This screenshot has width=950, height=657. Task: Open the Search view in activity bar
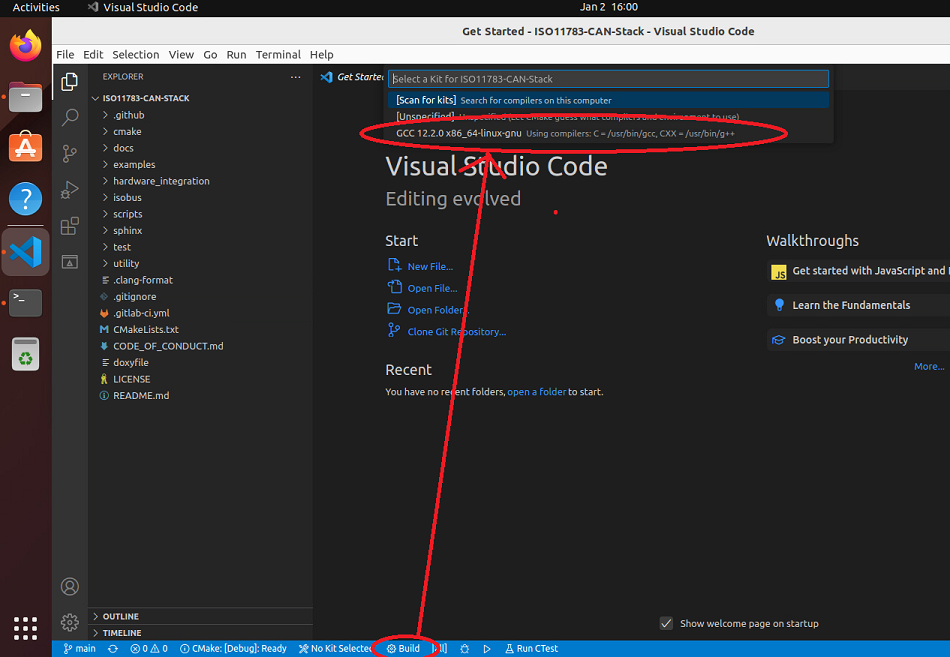[x=70, y=118]
